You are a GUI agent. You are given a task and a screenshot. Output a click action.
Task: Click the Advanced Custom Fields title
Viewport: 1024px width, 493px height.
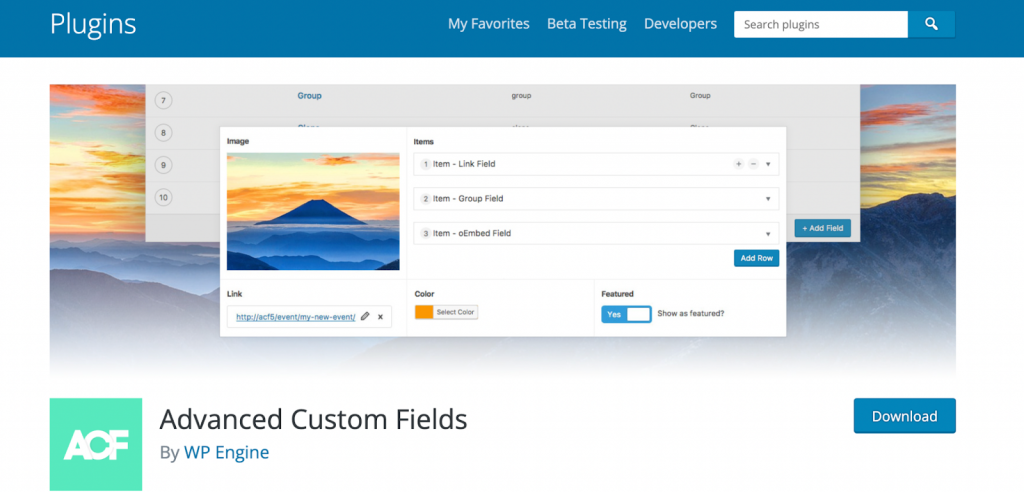313,419
